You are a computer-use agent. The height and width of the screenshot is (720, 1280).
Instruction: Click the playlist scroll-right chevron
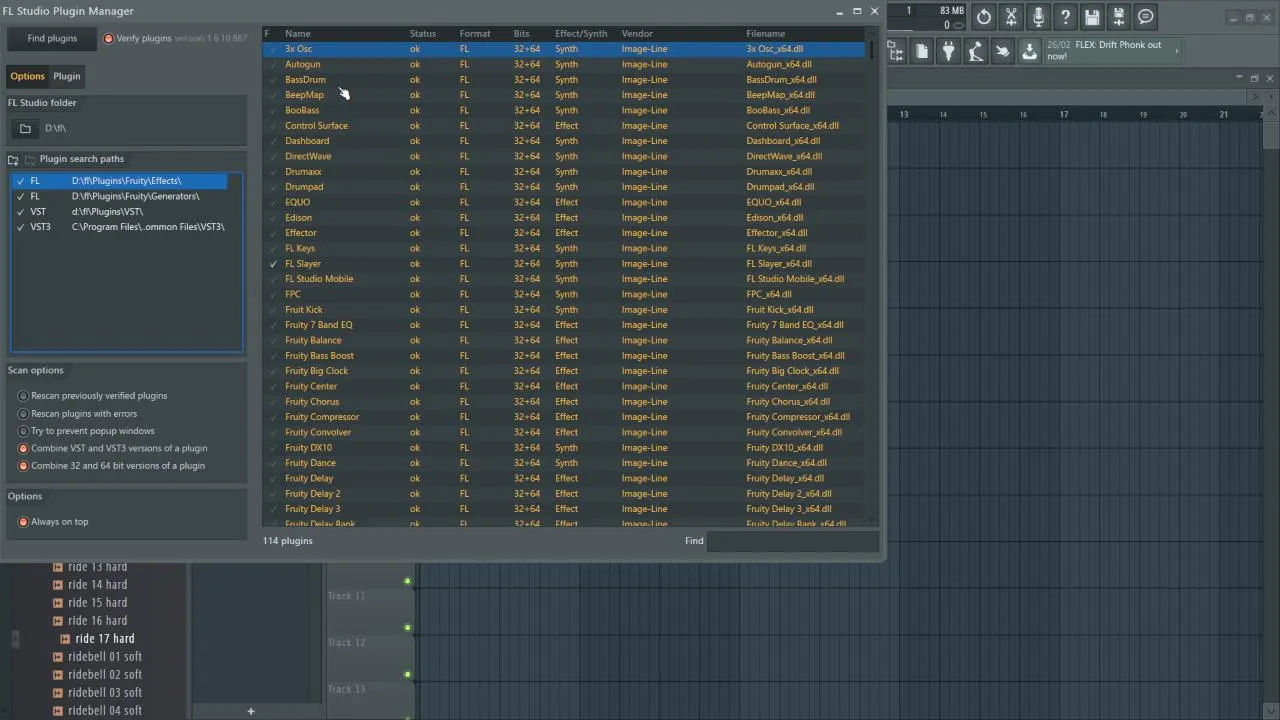(1255, 97)
